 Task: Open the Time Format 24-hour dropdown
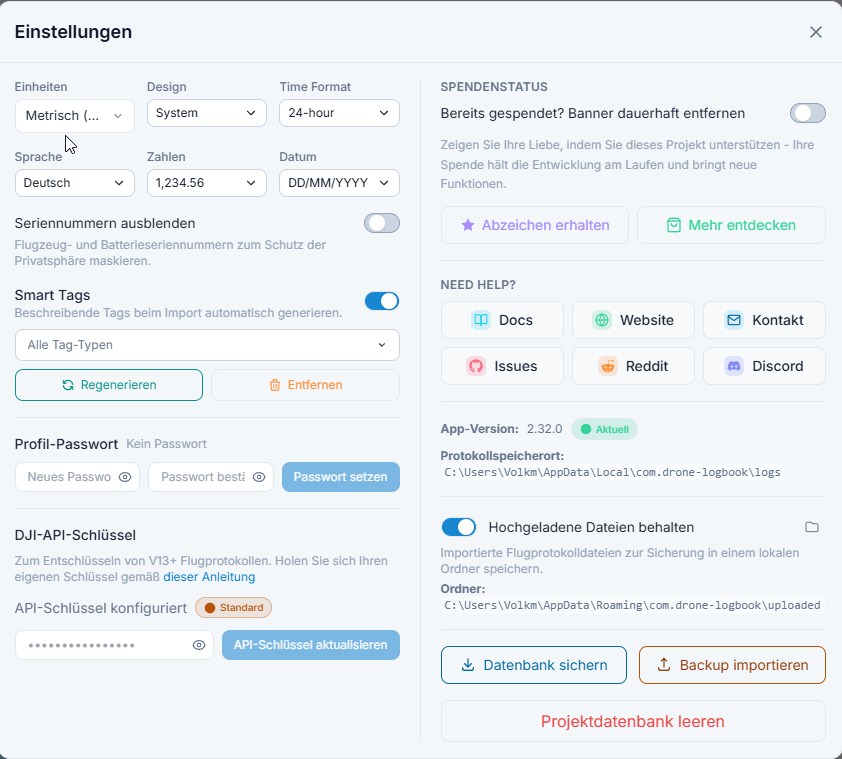[x=339, y=113]
